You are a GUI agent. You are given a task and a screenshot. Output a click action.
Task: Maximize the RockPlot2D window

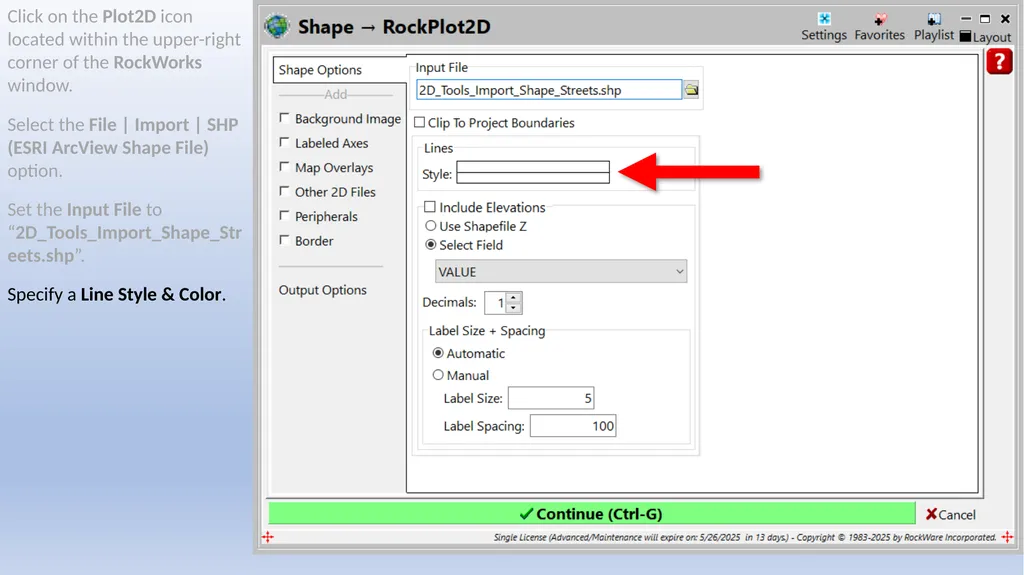985,19
